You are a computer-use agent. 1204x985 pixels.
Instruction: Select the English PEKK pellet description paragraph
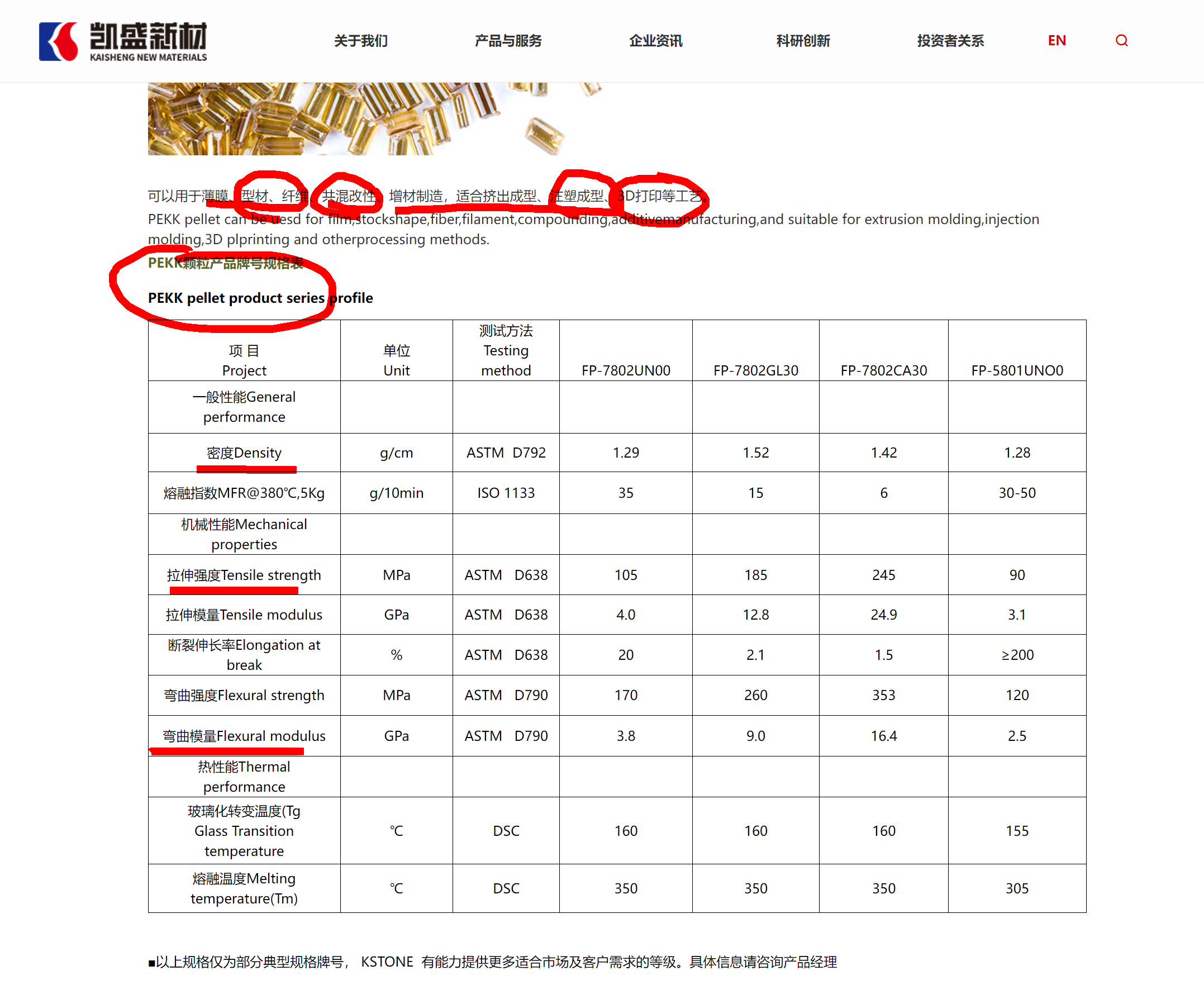click(x=593, y=230)
